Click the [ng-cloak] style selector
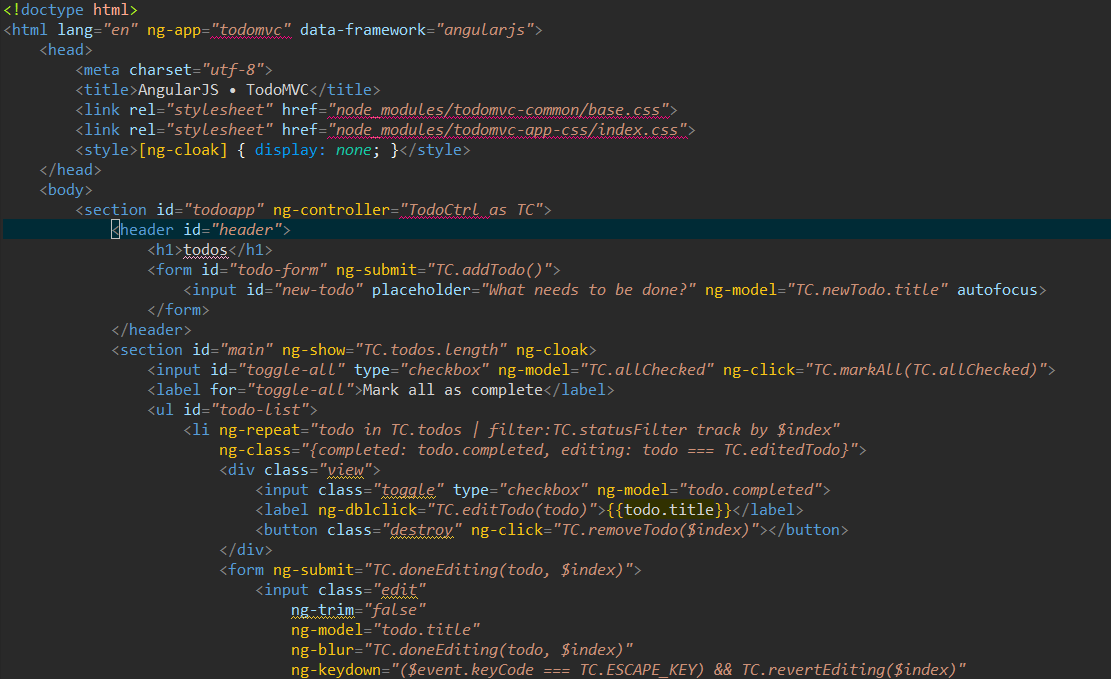Image resolution: width=1111 pixels, height=679 pixels. [183, 150]
